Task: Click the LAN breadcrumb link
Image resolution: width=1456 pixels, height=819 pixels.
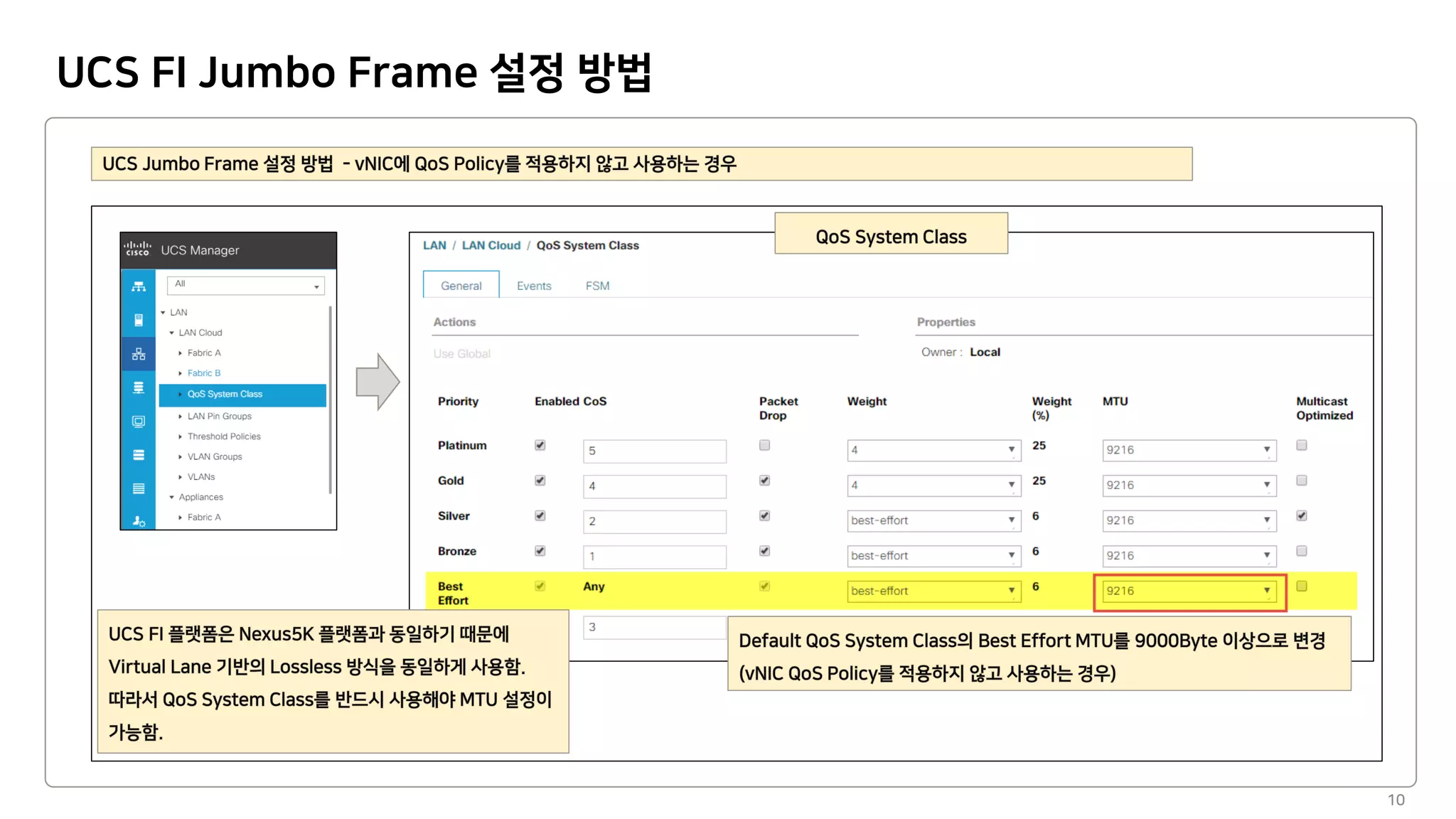Action: [x=434, y=245]
